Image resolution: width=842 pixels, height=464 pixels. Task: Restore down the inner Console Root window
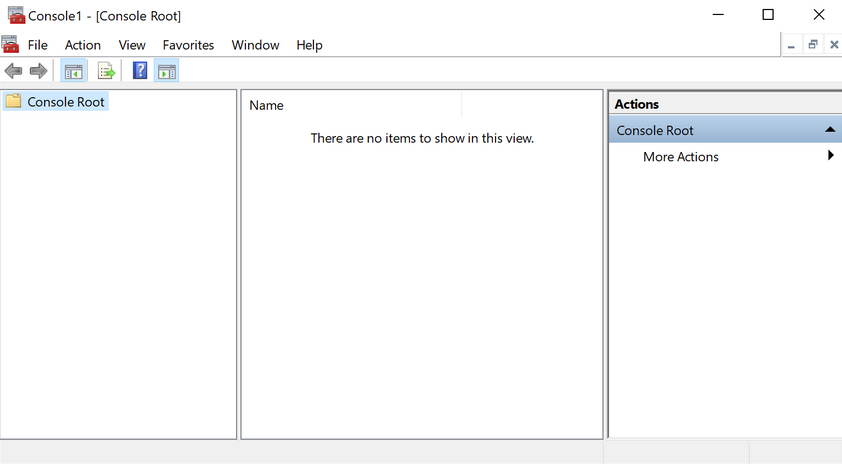813,45
